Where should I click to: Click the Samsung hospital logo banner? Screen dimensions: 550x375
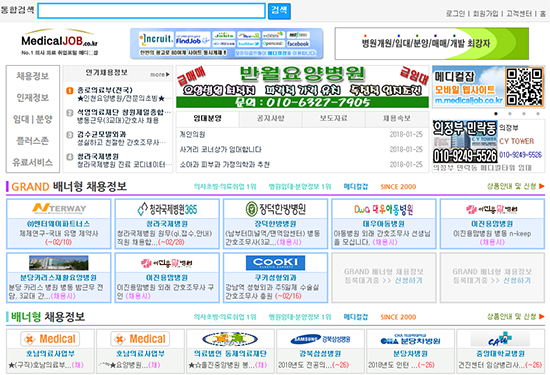pos(320,339)
